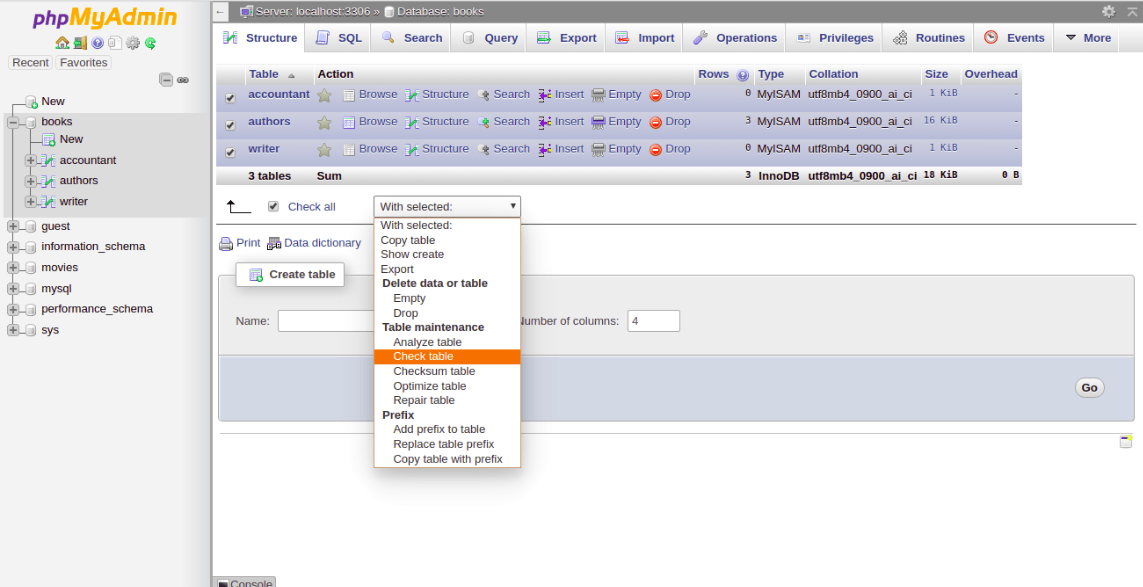This screenshot has width=1143, height=587.
Task: Empty the authors table
Action: (617, 121)
